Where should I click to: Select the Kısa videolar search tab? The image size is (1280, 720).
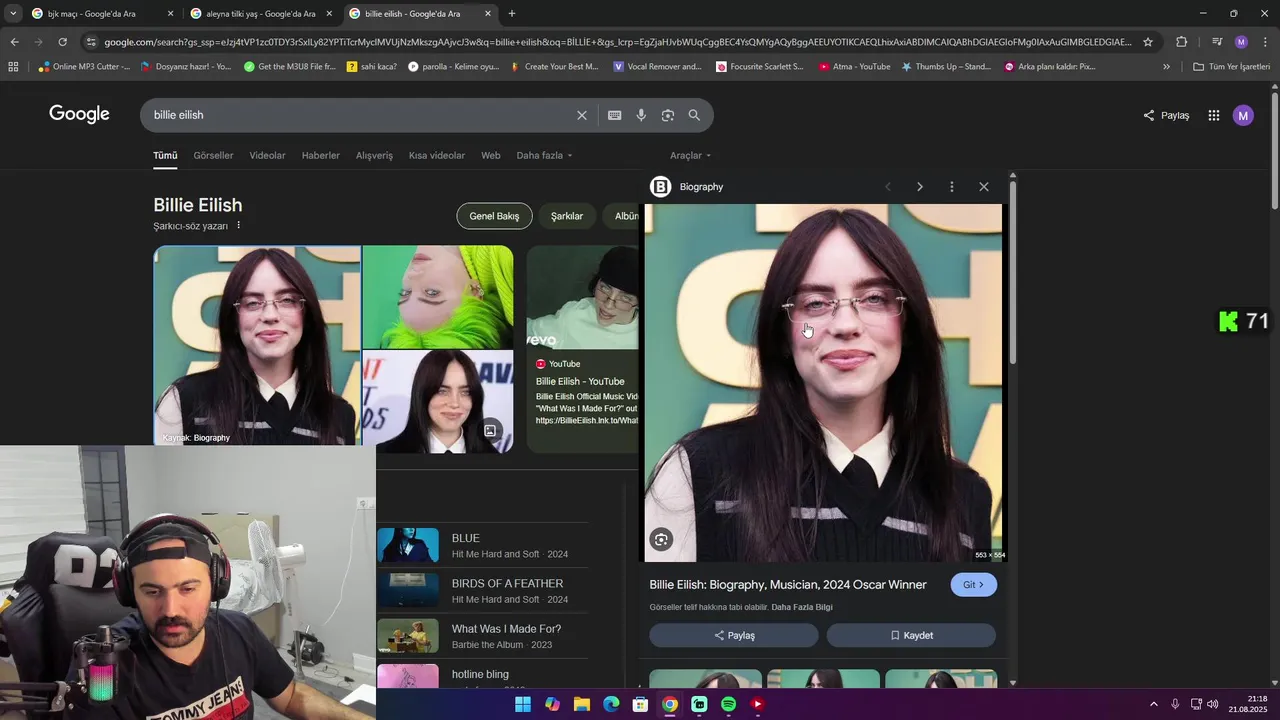pyautogui.click(x=437, y=155)
